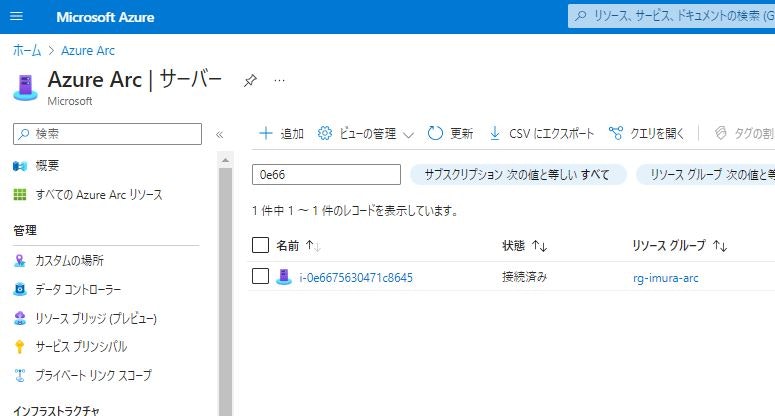
Task: Click the sidebar scrollbar up arrow
Action: (225, 160)
